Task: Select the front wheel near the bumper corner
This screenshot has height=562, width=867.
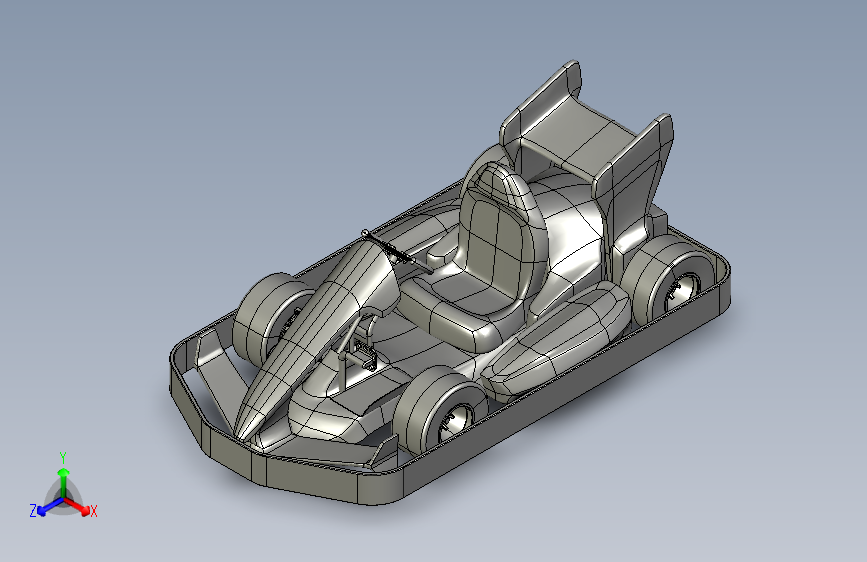Action: click(x=441, y=410)
